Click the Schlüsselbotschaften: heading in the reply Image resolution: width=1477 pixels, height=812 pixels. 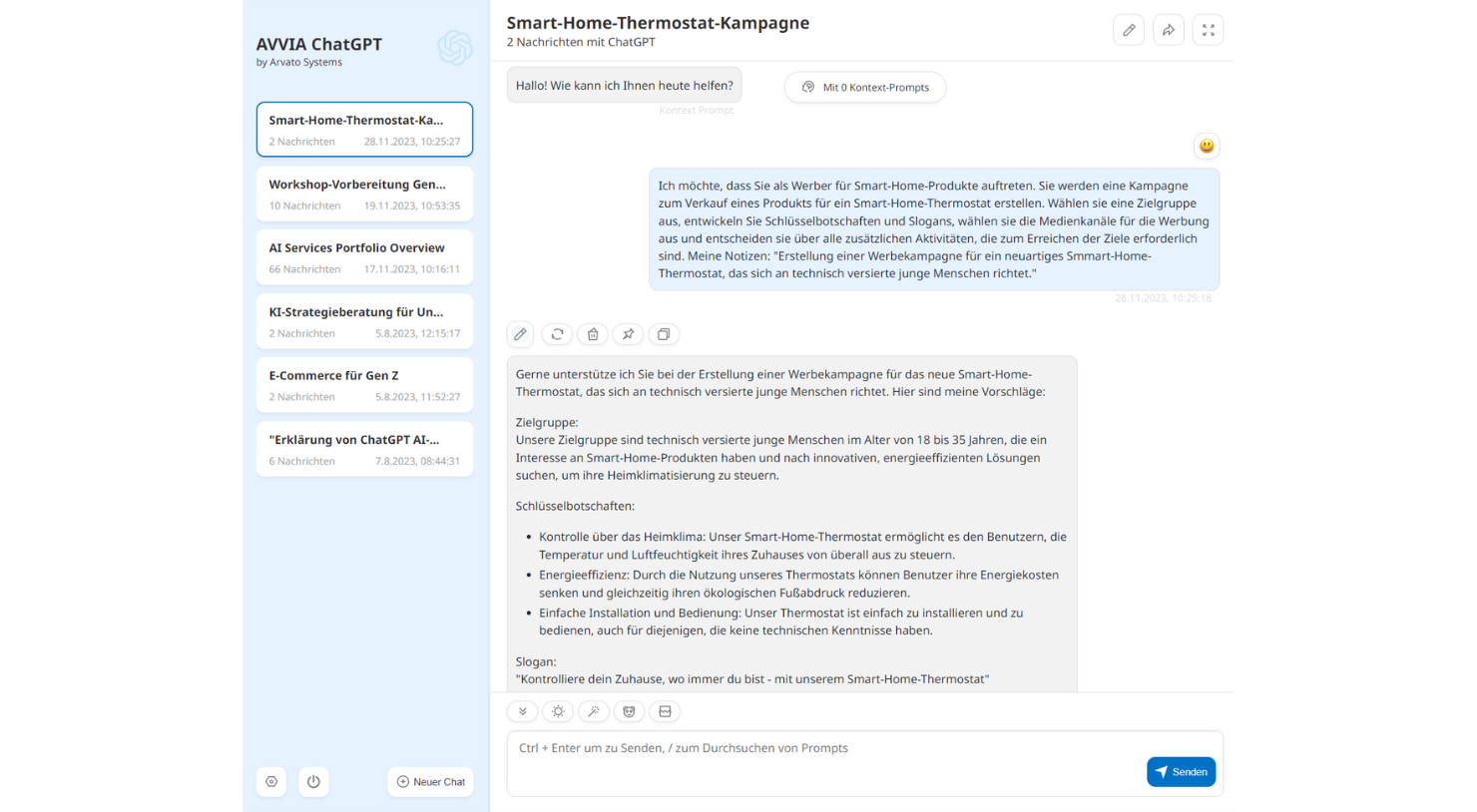(575, 506)
